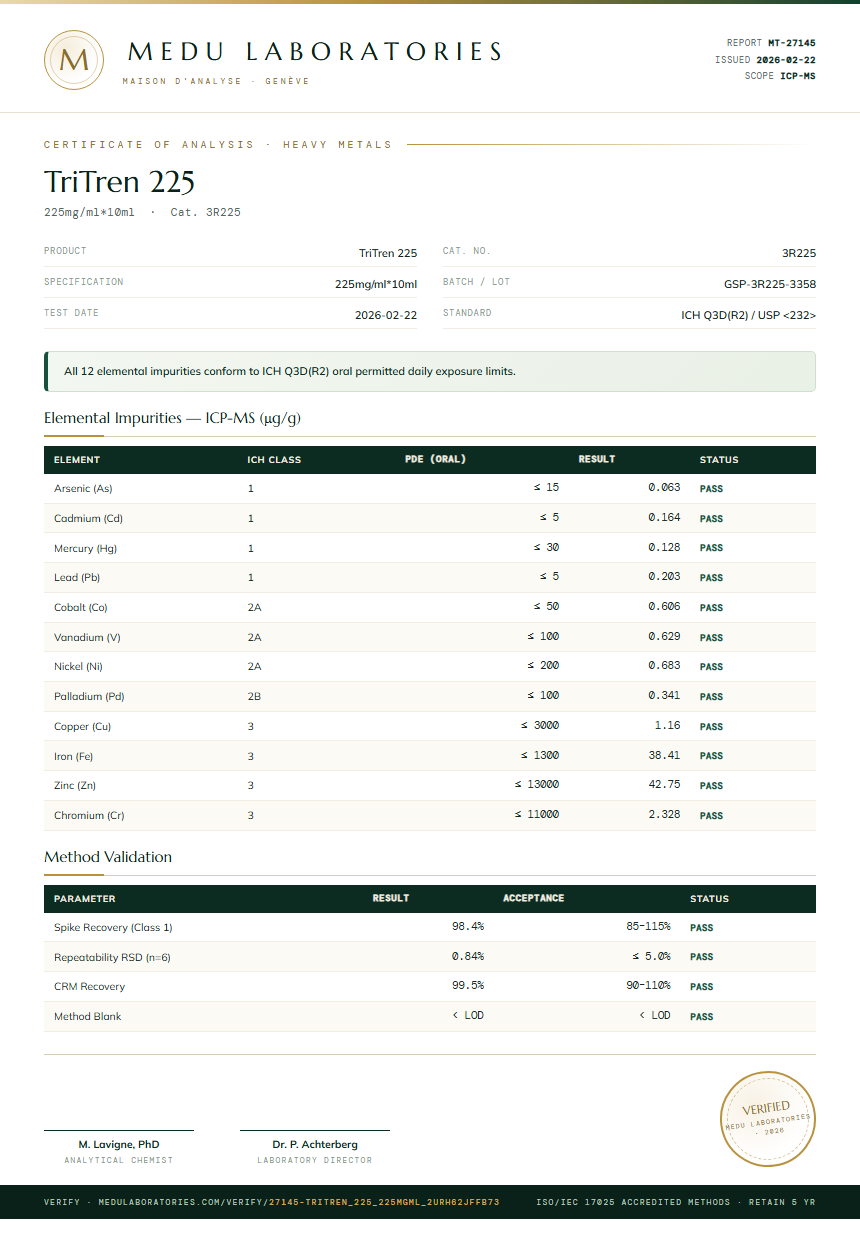Click the 225mg/ml*10ml specification value
This screenshot has width=860, height=1249.
click(376, 284)
